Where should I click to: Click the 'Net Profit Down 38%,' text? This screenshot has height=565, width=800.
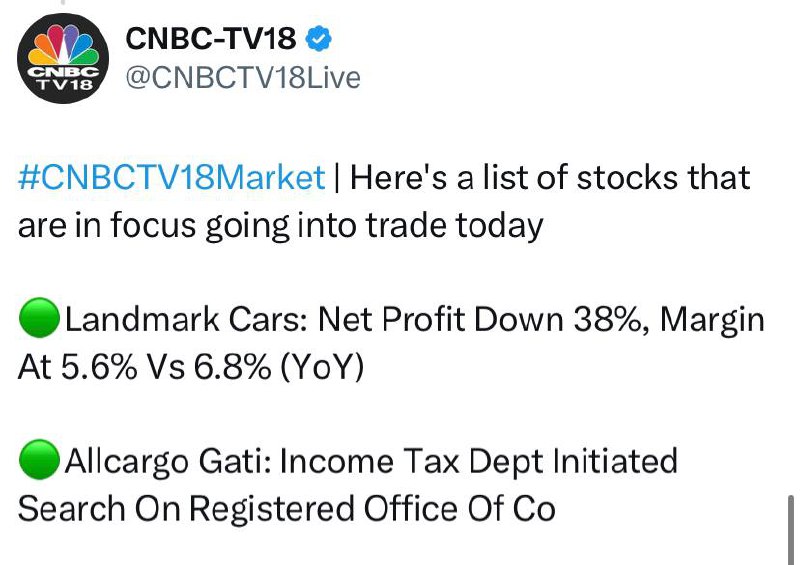pos(484,320)
